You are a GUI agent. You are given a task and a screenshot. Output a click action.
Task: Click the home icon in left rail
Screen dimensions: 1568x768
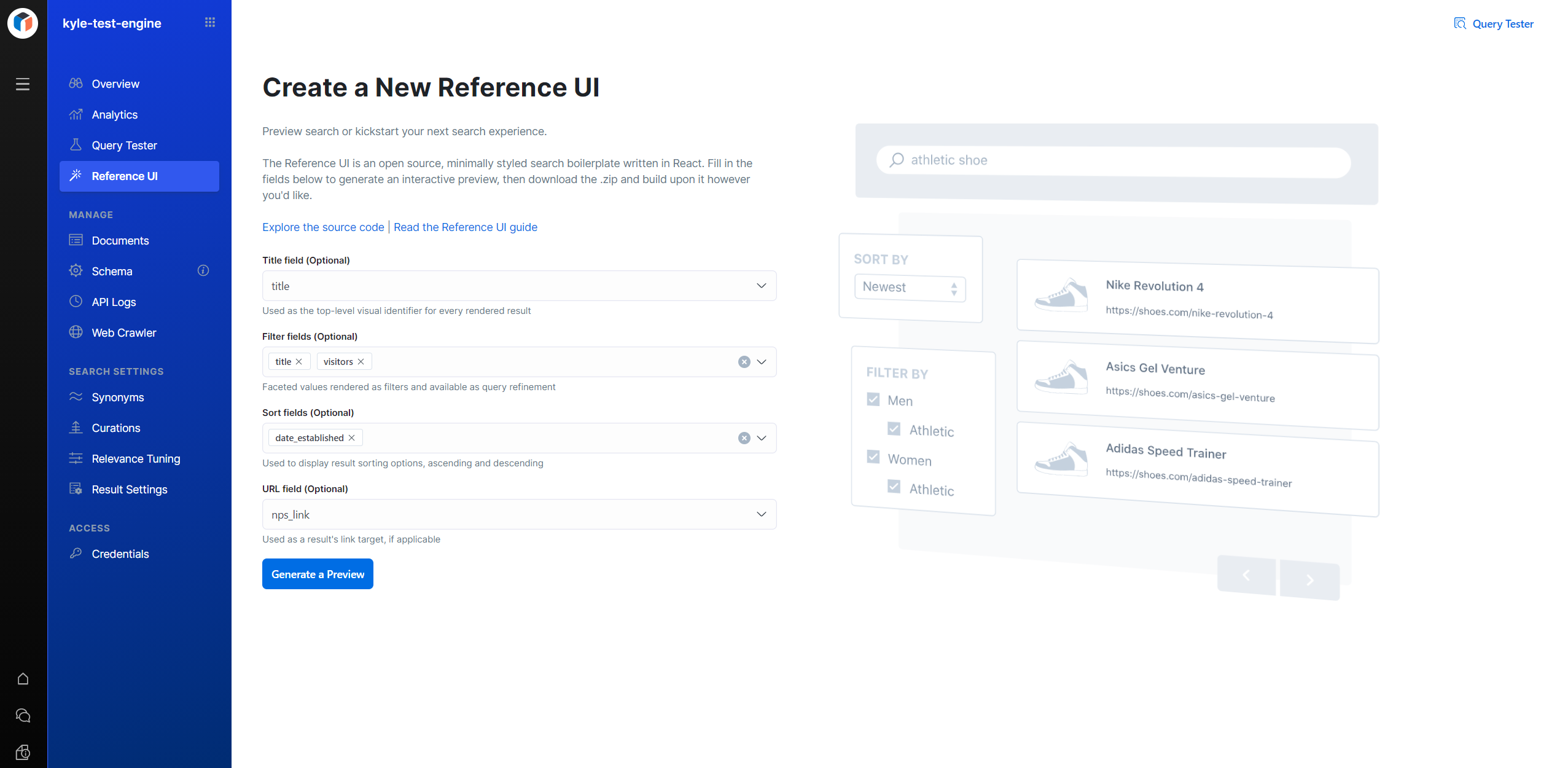click(23, 679)
